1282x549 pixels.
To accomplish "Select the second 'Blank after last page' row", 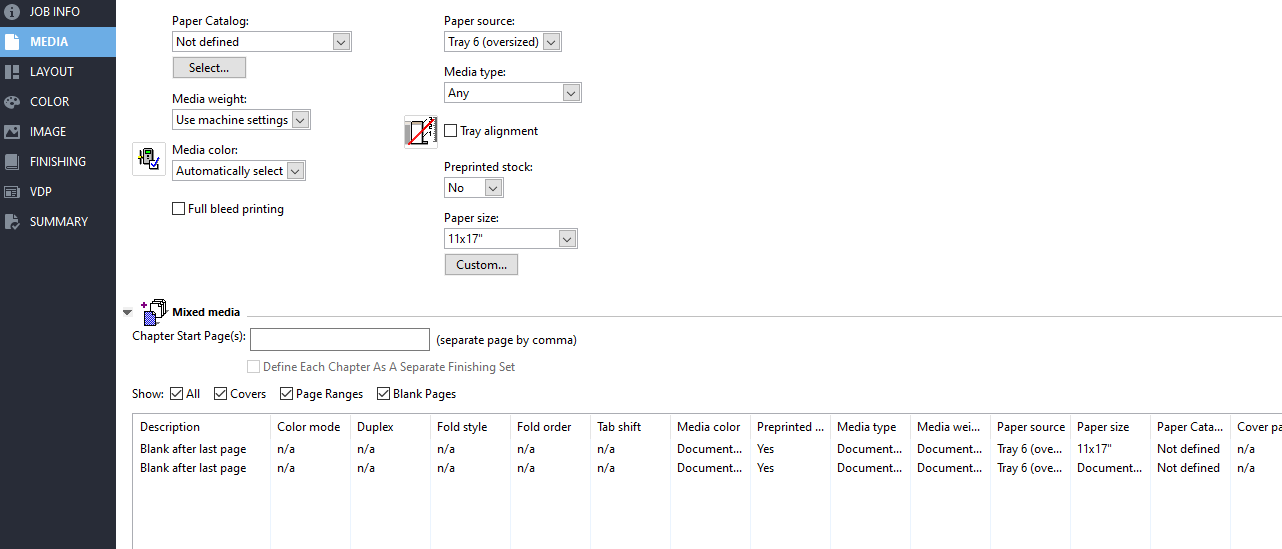I will click(x=707, y=468).
